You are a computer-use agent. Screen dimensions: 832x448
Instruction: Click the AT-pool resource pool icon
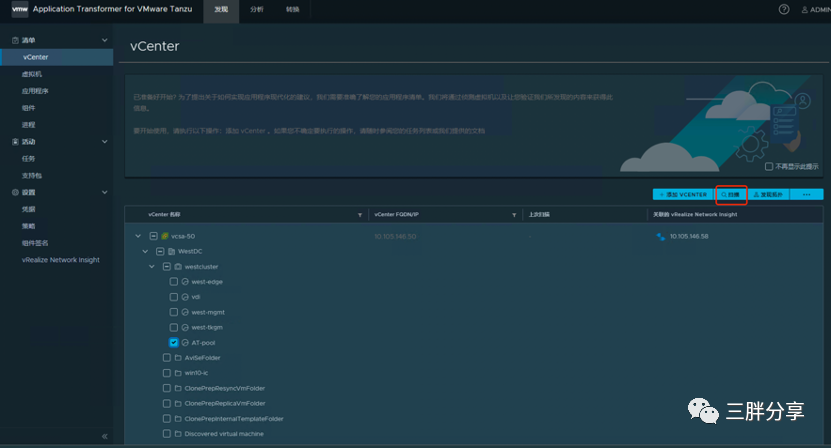185,343
